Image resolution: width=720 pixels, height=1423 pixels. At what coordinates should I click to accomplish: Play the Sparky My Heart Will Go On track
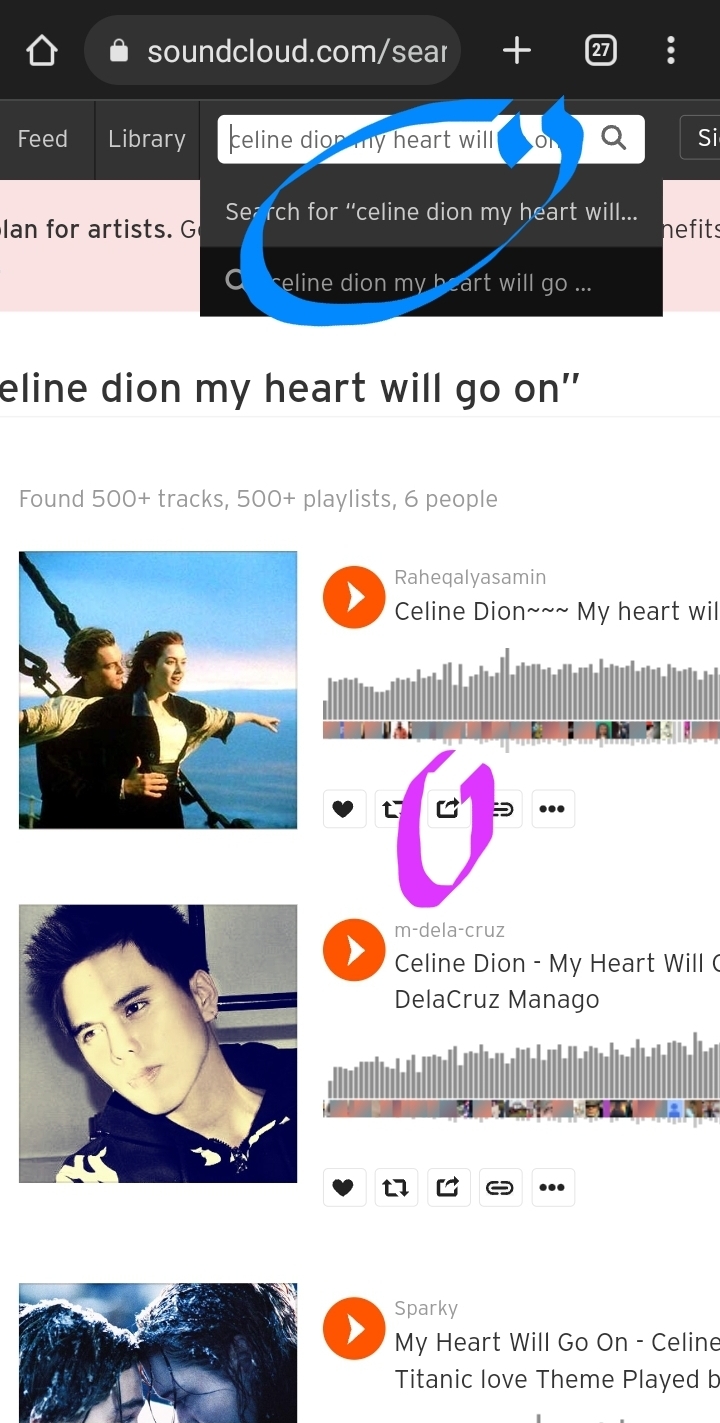pos(354,1329)
